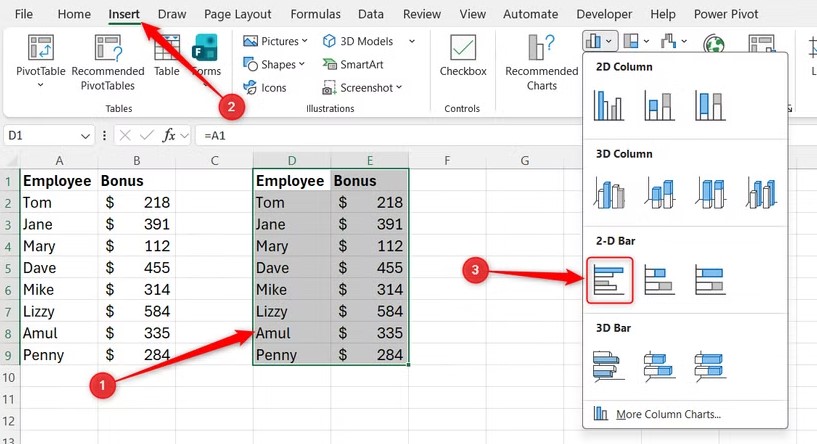
Task: Select 3D Clustered Column chart
Action: point(608,193)
